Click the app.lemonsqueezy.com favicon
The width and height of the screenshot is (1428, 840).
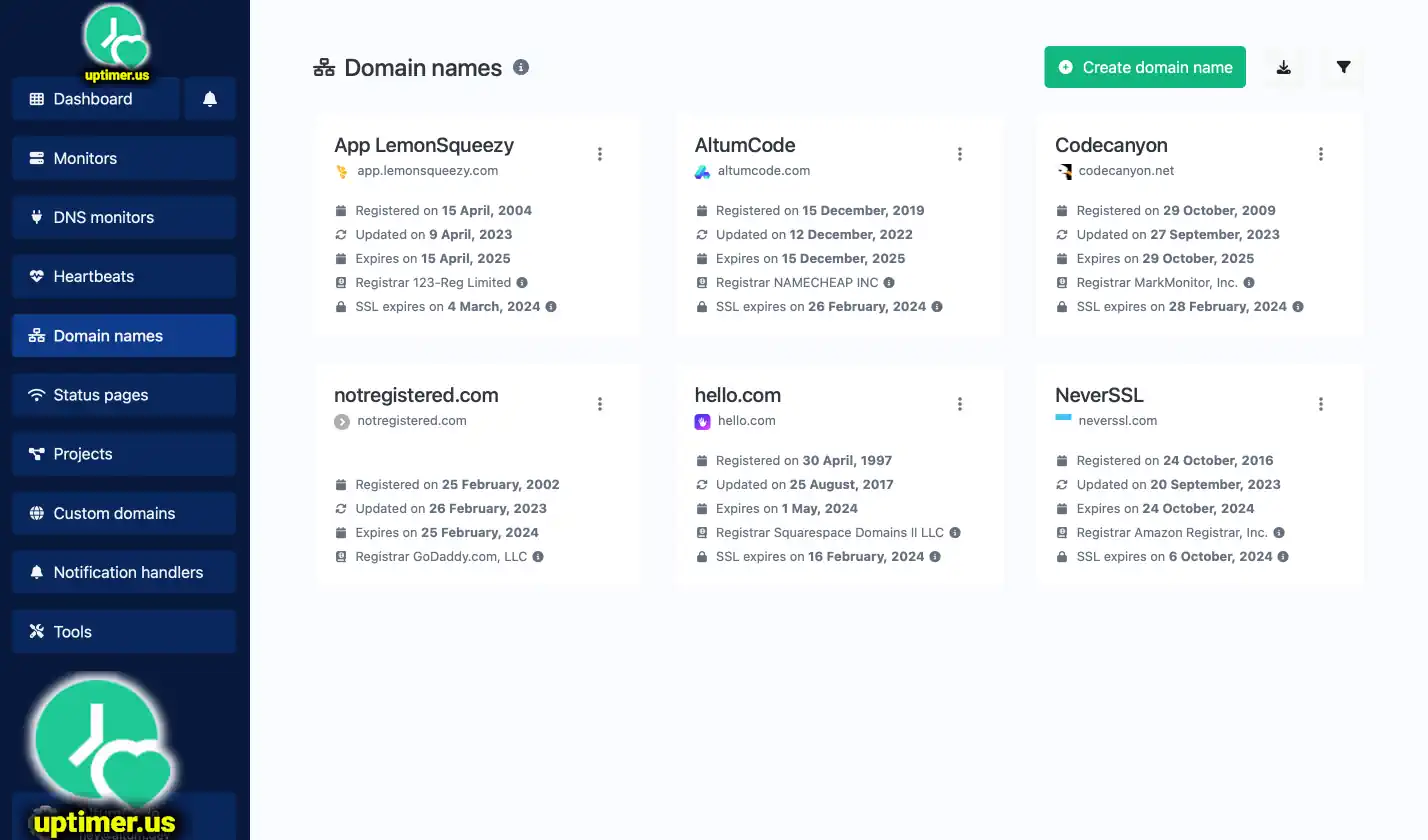click(x=342, y=171)
